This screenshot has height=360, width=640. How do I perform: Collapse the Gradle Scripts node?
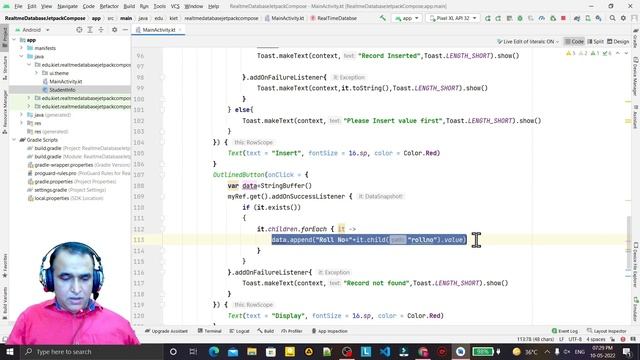[x=14, y=140]
